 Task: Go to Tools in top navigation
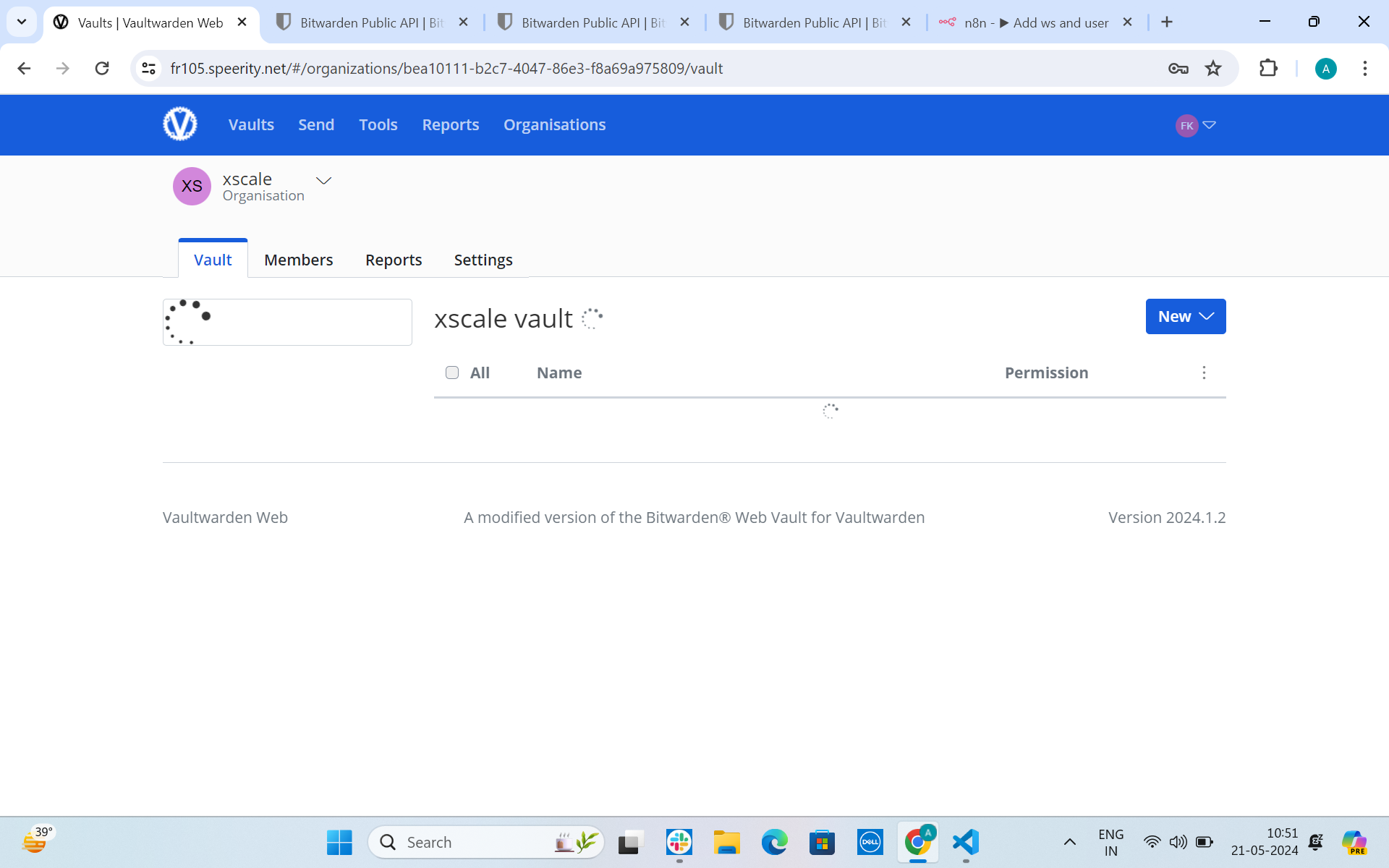coord(378,124)
